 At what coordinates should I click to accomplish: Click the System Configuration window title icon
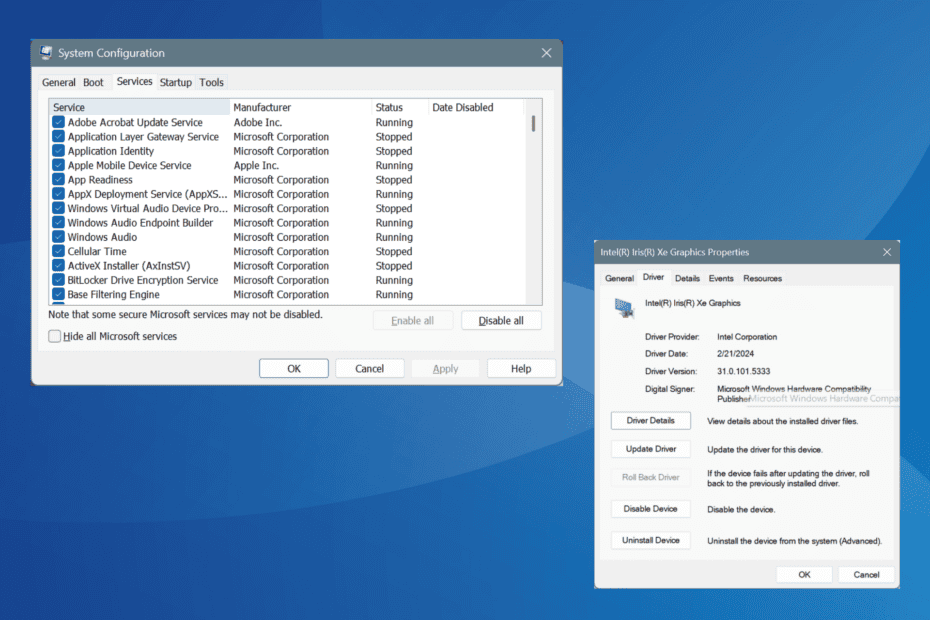[x=46, y=53]
